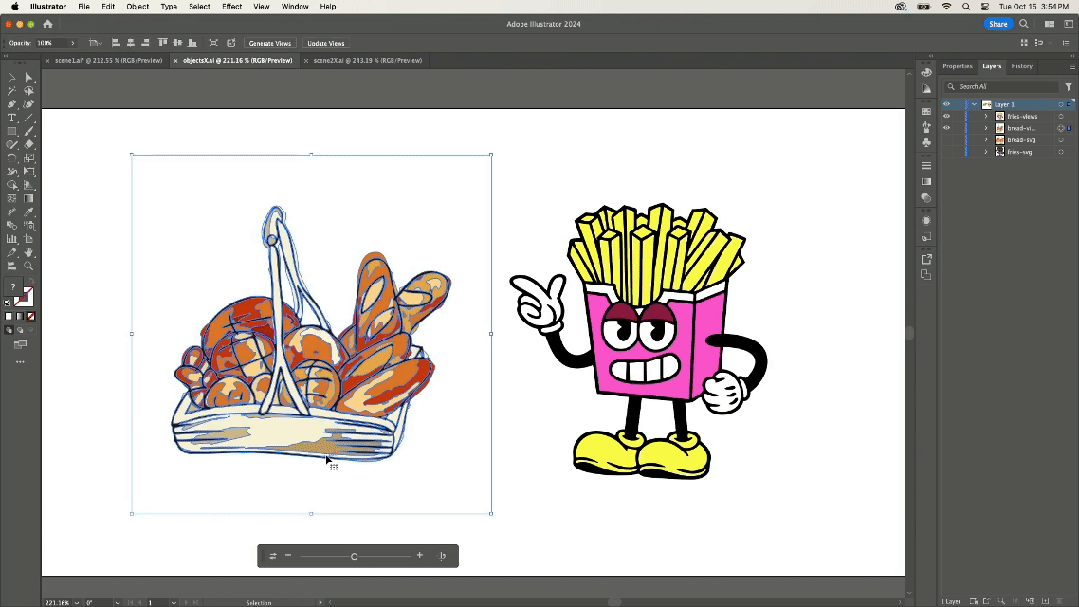
Task: Open the Effect menu
Action: [x=232, y=6]
